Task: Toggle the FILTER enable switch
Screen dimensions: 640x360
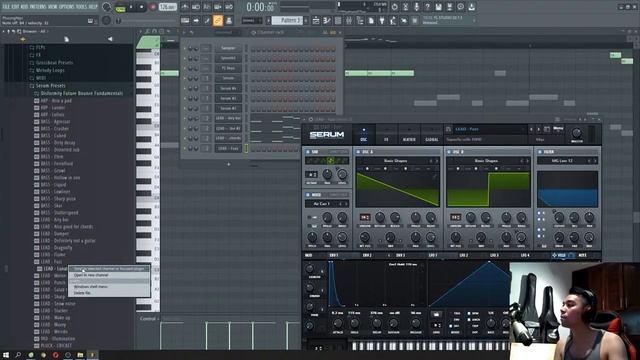Action: [x=540, y=152]
